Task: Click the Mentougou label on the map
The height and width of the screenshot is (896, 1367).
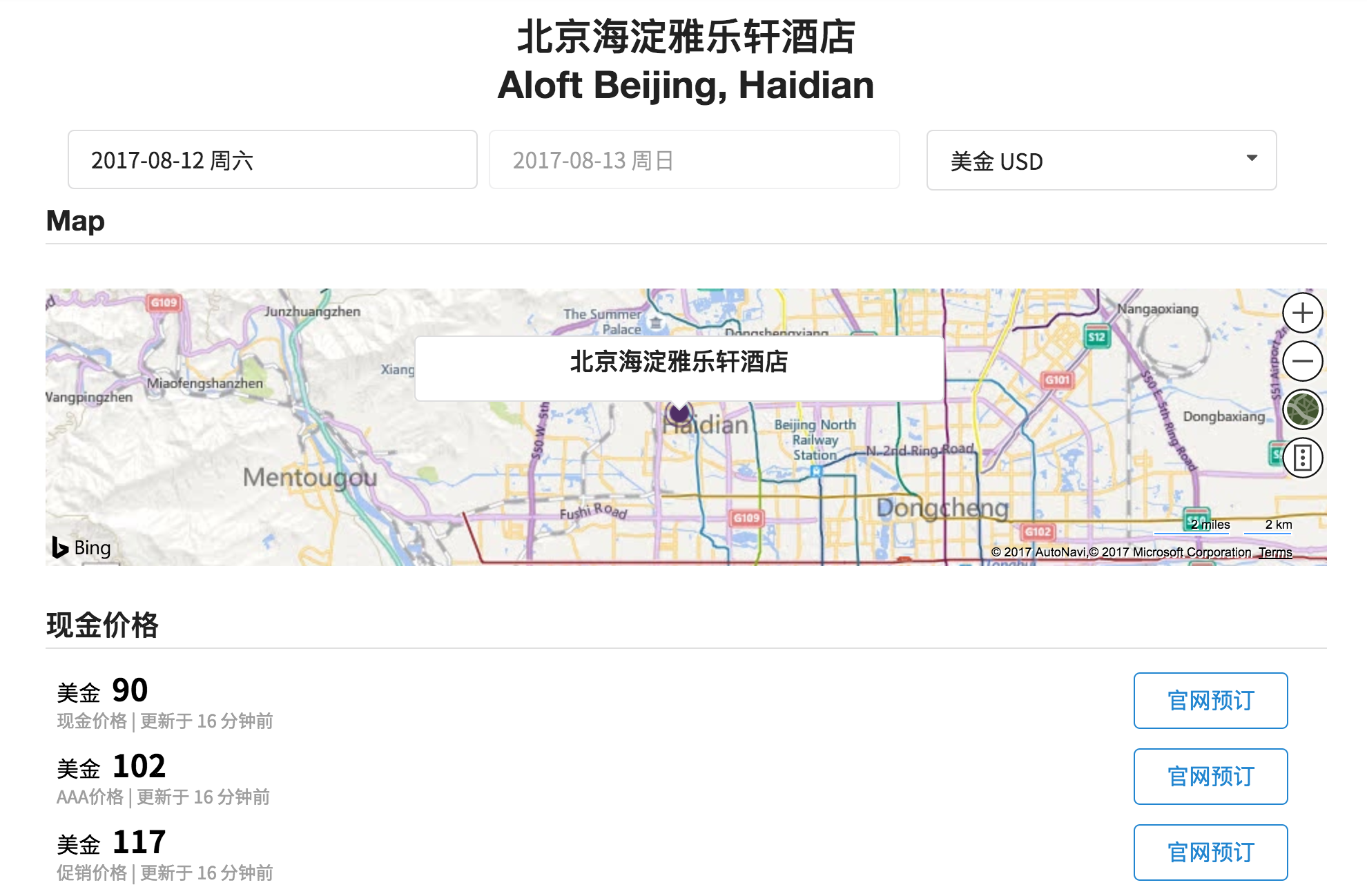Action: (310, 477)
